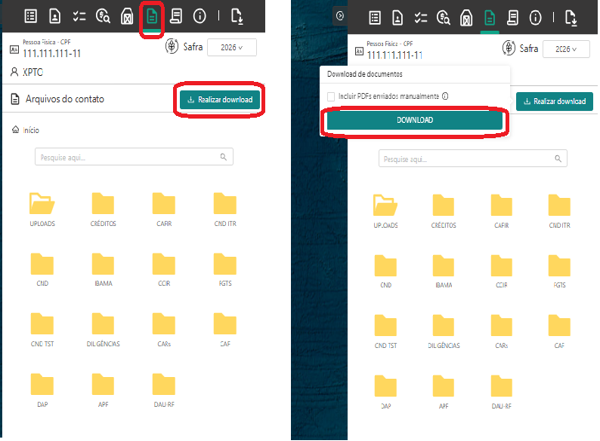
Task: Open the info icon in the left panel toolbar
Action: pyautogui.click(x=199, y=16)
